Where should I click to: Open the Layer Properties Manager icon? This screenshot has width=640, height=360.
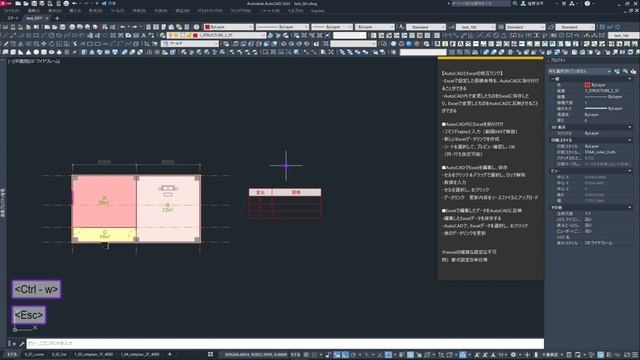(x=162, y=36)
